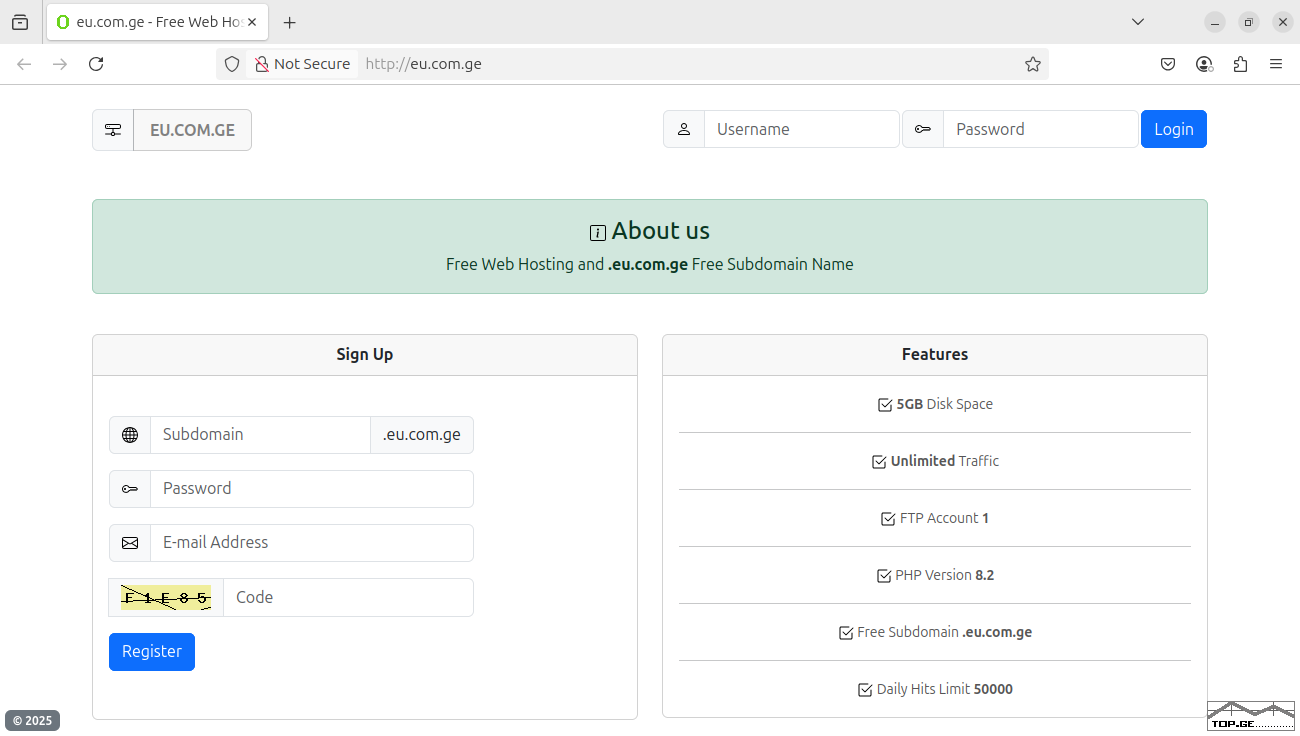The image size is (1300, 736).
Task: Click the captcha code image
Action: tap(166, 598)
